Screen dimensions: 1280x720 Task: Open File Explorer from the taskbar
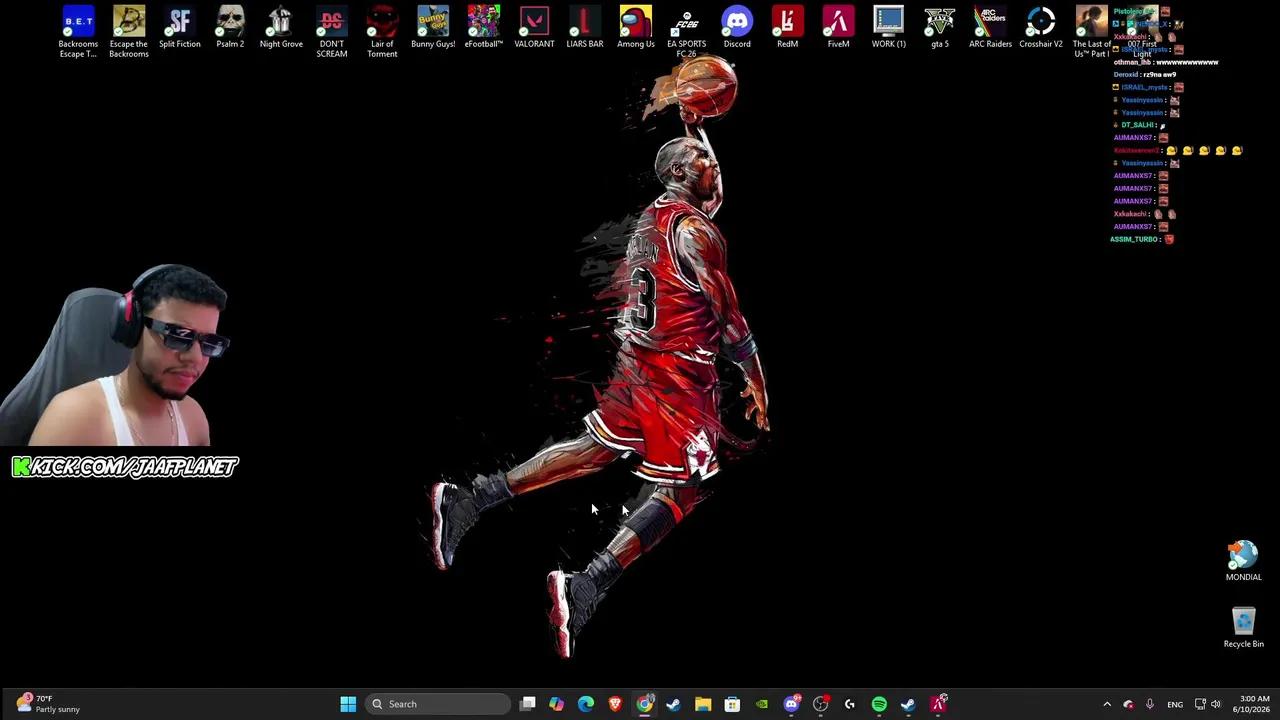pos(703,704)
